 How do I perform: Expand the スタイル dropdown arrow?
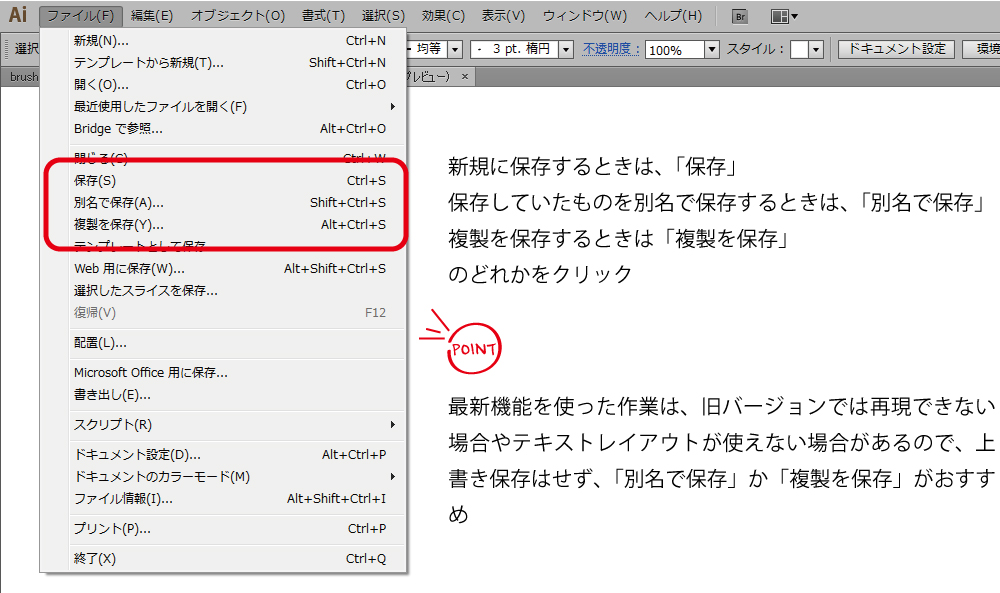click(x=816, y=49)
